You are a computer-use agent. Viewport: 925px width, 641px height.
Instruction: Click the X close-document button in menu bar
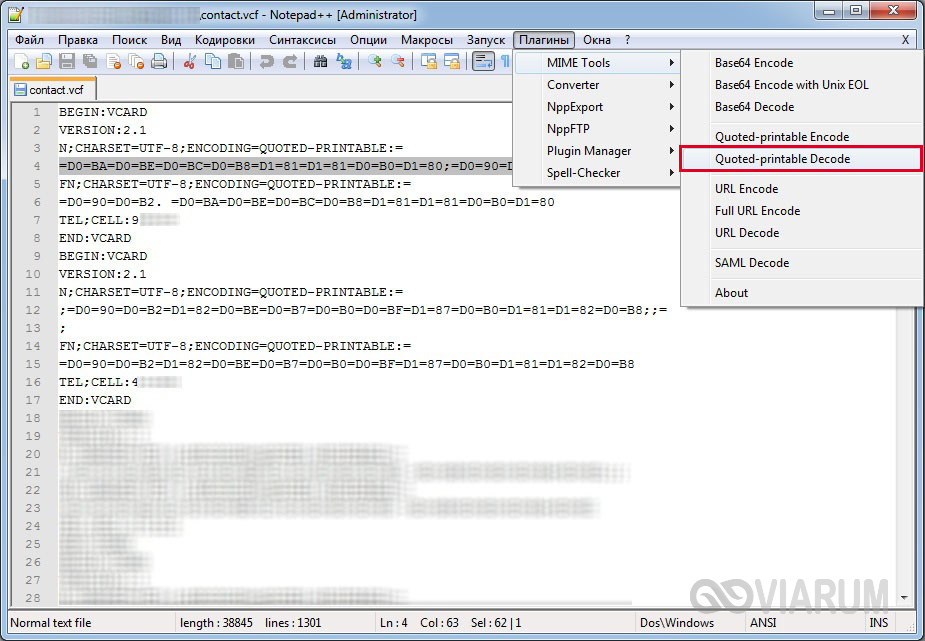pyautogui.click(x=905, y=40)
